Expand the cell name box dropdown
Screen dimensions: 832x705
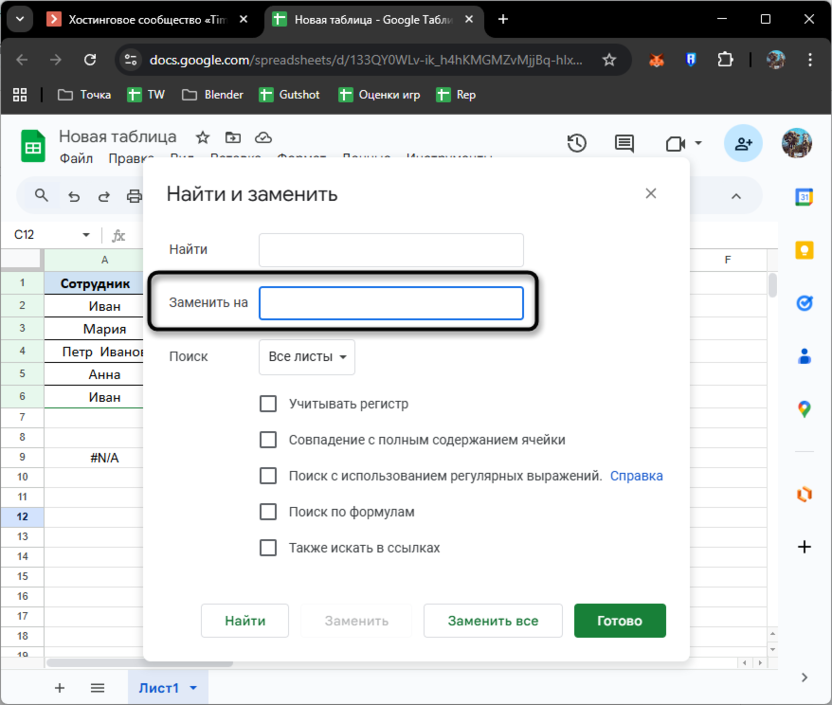click(86, 236)
